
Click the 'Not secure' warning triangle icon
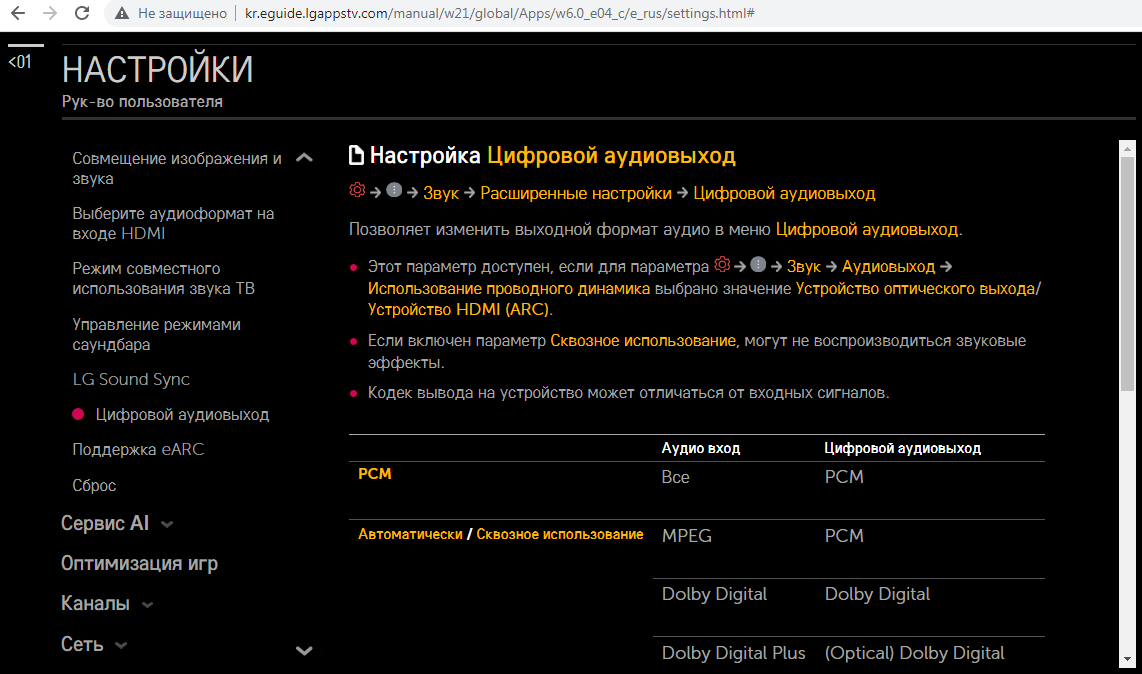(x=122, y=14)
